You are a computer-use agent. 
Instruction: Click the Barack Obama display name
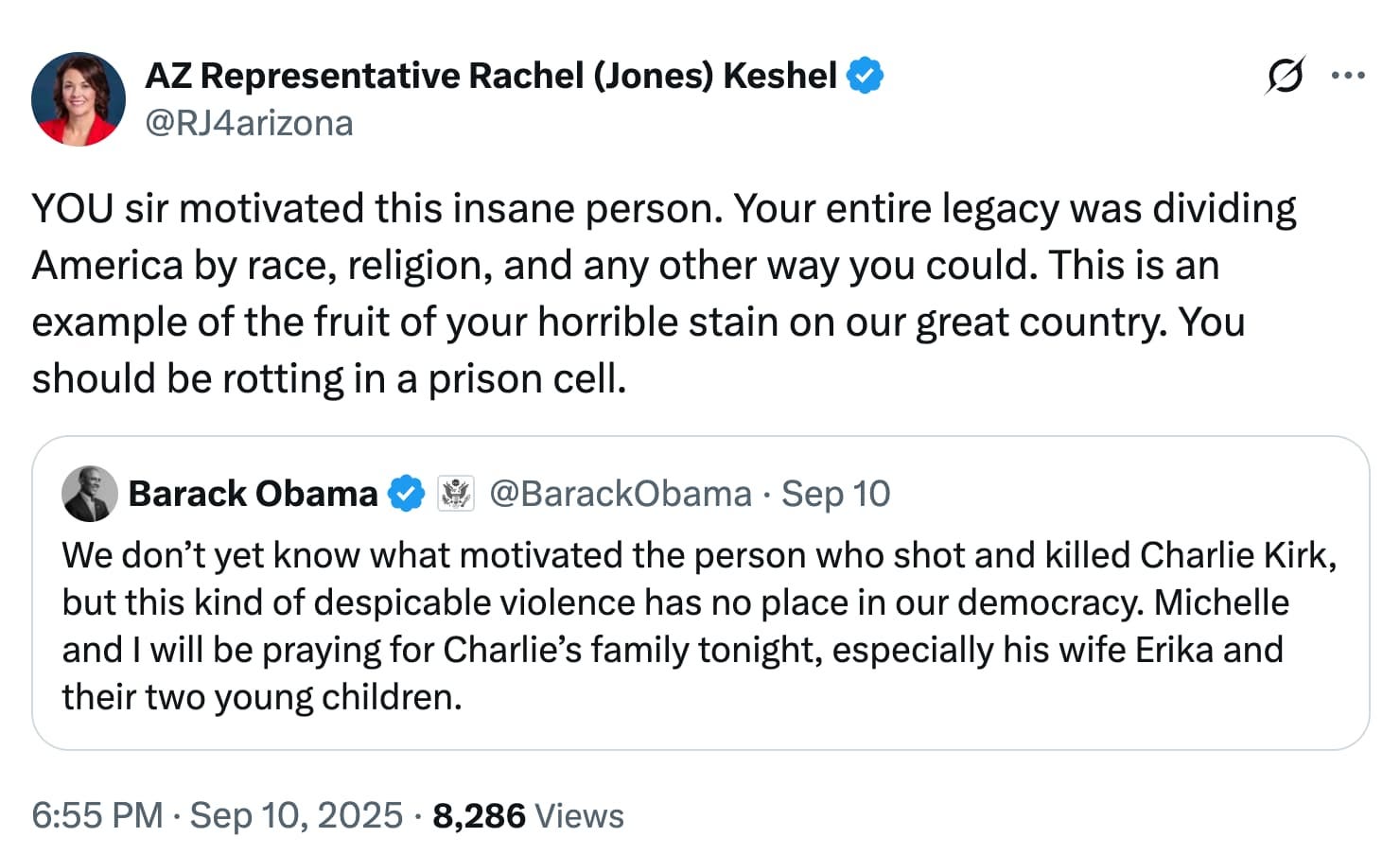pos(253,494)
